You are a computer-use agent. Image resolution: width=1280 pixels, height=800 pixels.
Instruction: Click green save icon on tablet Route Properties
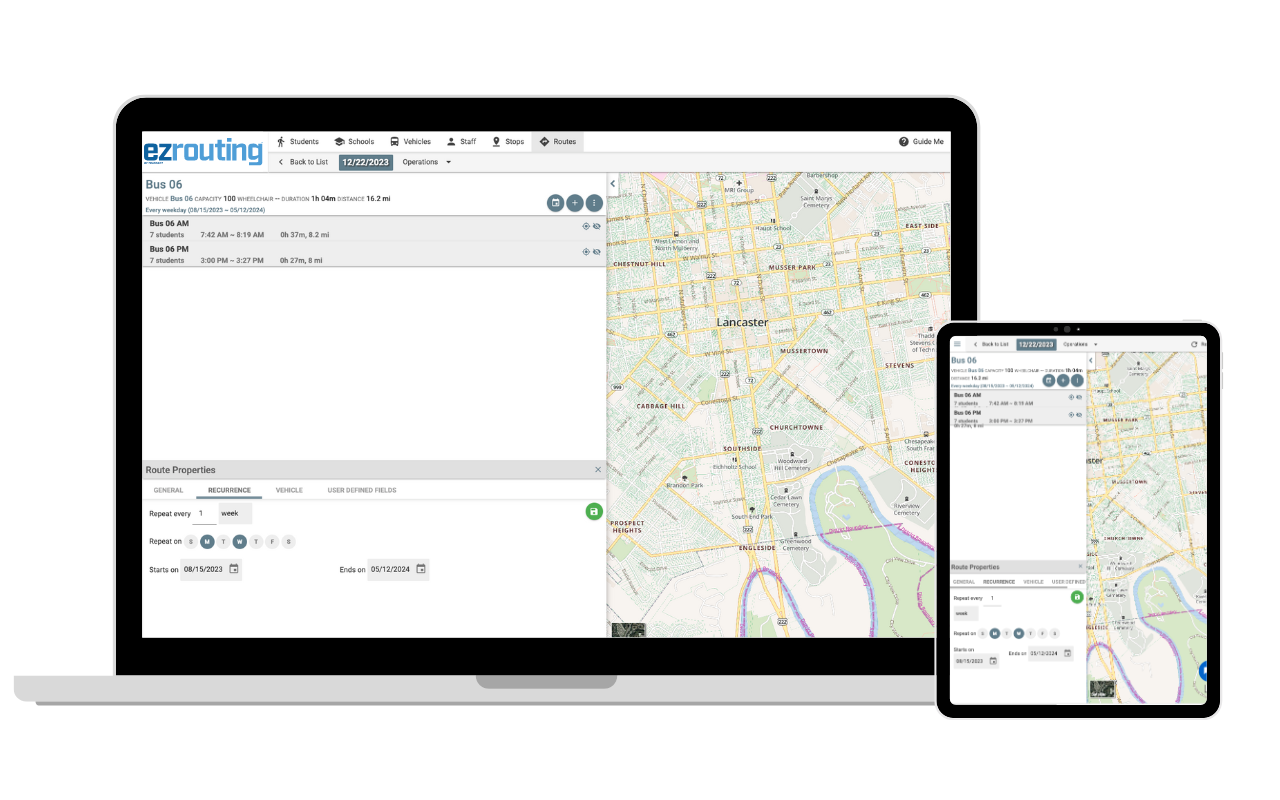(1077, 597)
